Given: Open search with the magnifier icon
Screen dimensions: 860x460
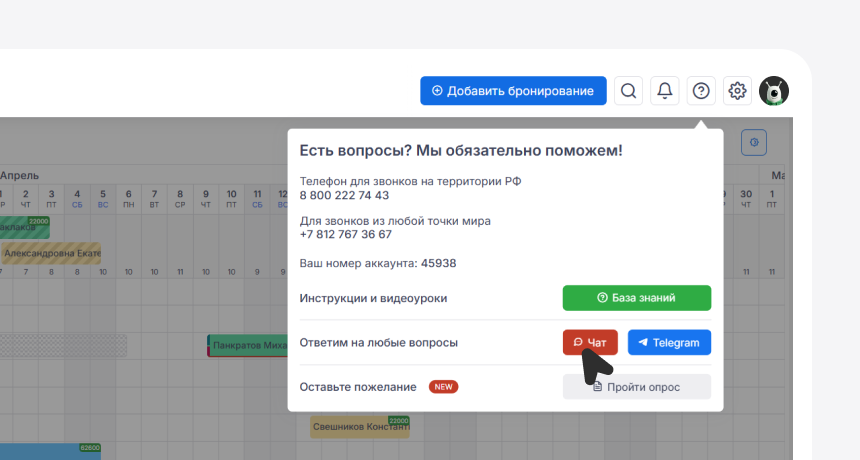Looking at the screenshot, I should click(628, 91).
